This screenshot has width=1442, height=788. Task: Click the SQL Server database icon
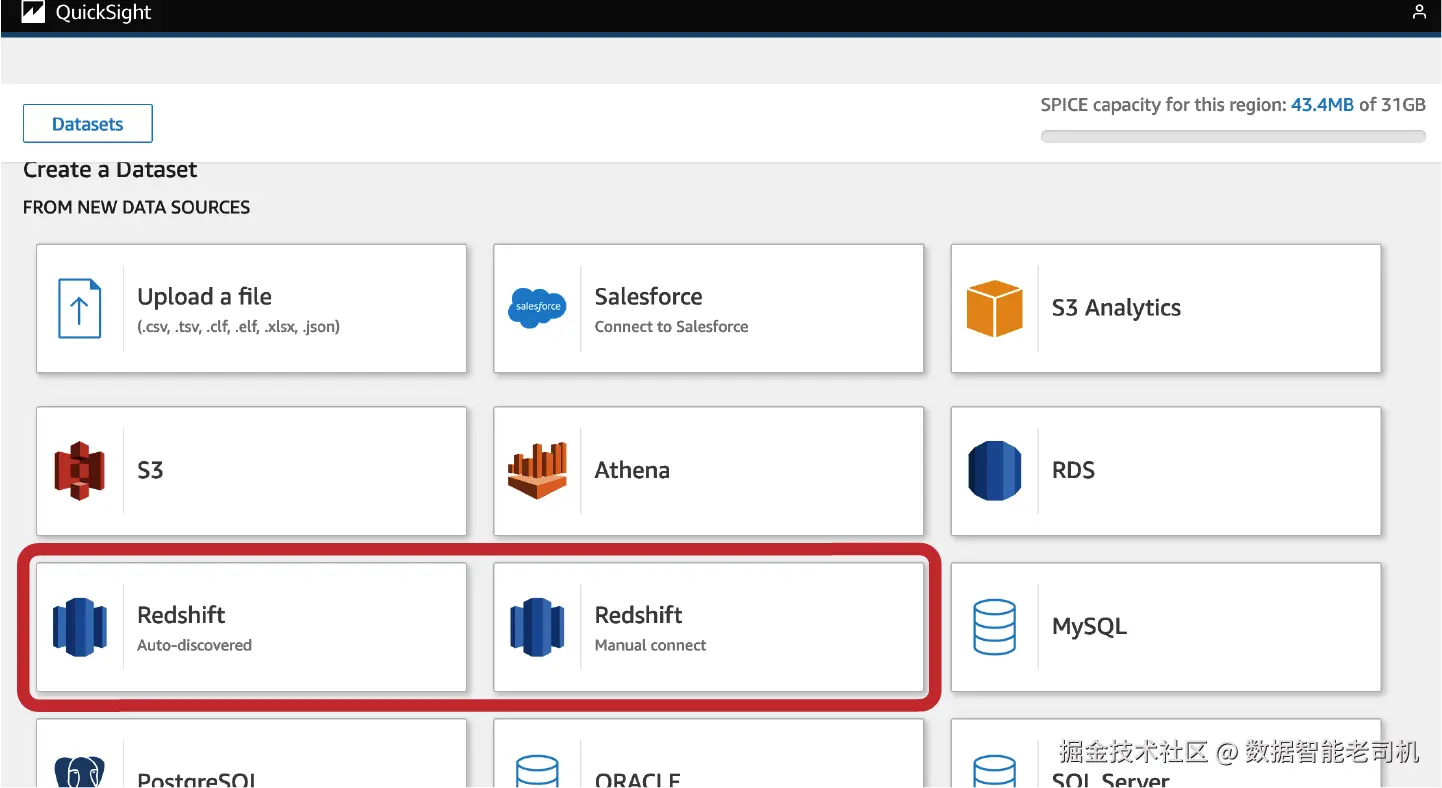(x=994, y=771)
